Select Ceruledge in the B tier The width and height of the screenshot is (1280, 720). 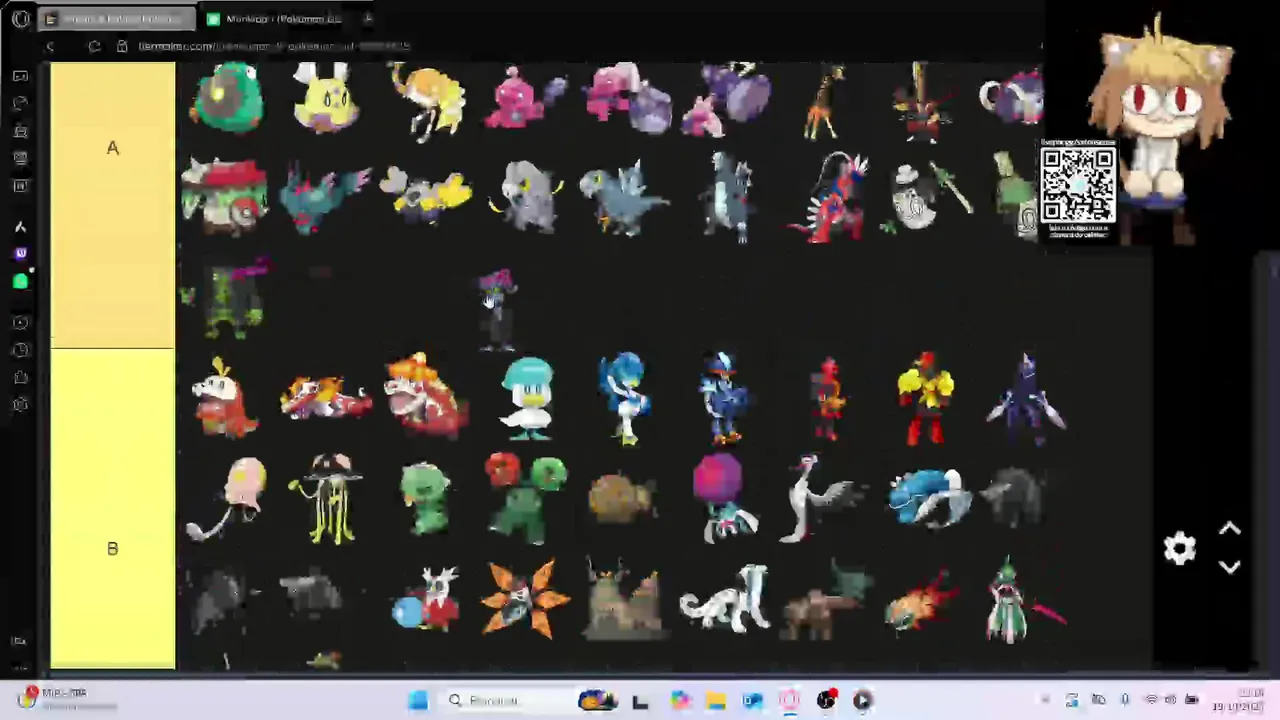(1025, 398)
